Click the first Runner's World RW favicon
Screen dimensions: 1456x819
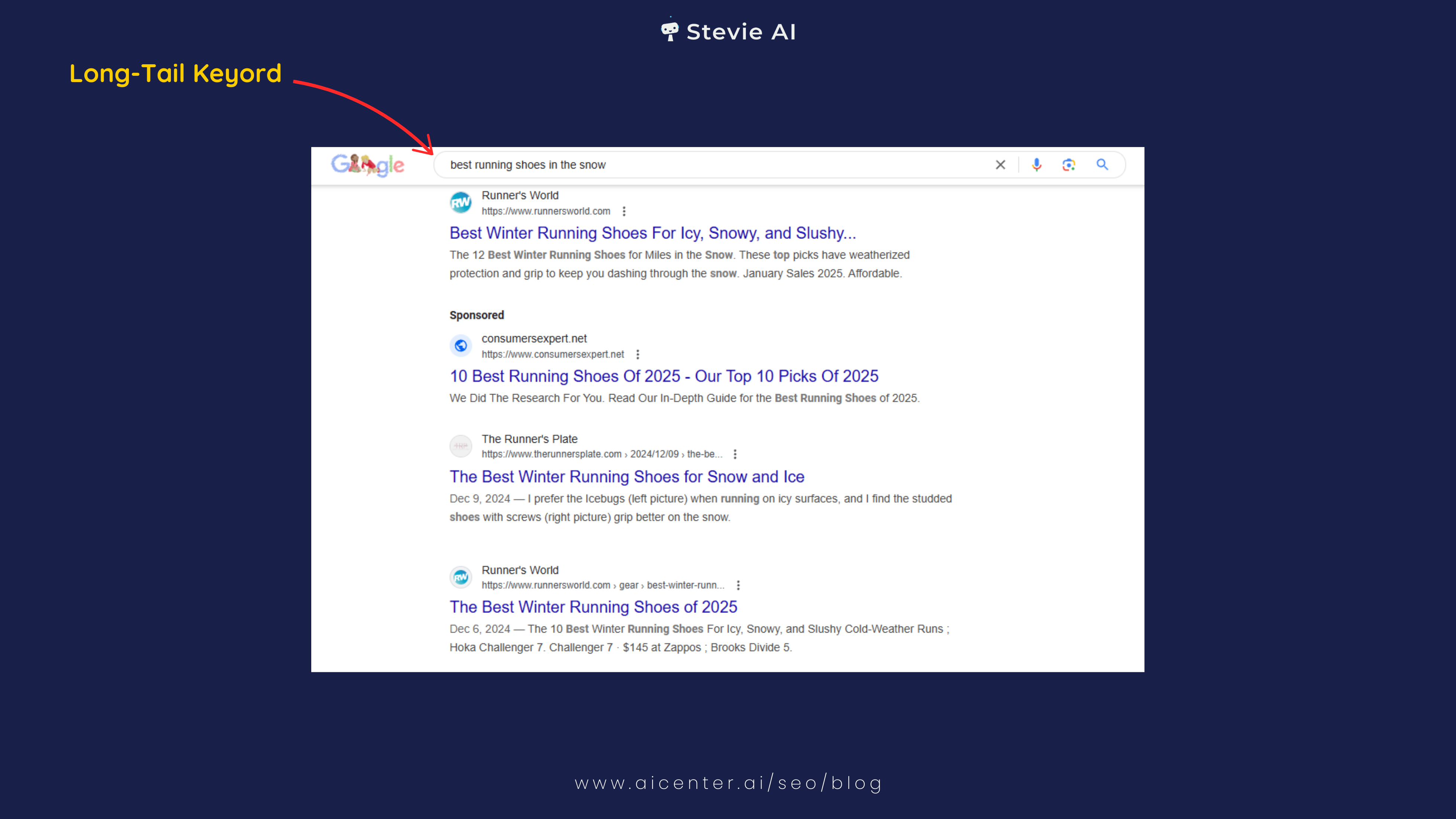[461, 202]
